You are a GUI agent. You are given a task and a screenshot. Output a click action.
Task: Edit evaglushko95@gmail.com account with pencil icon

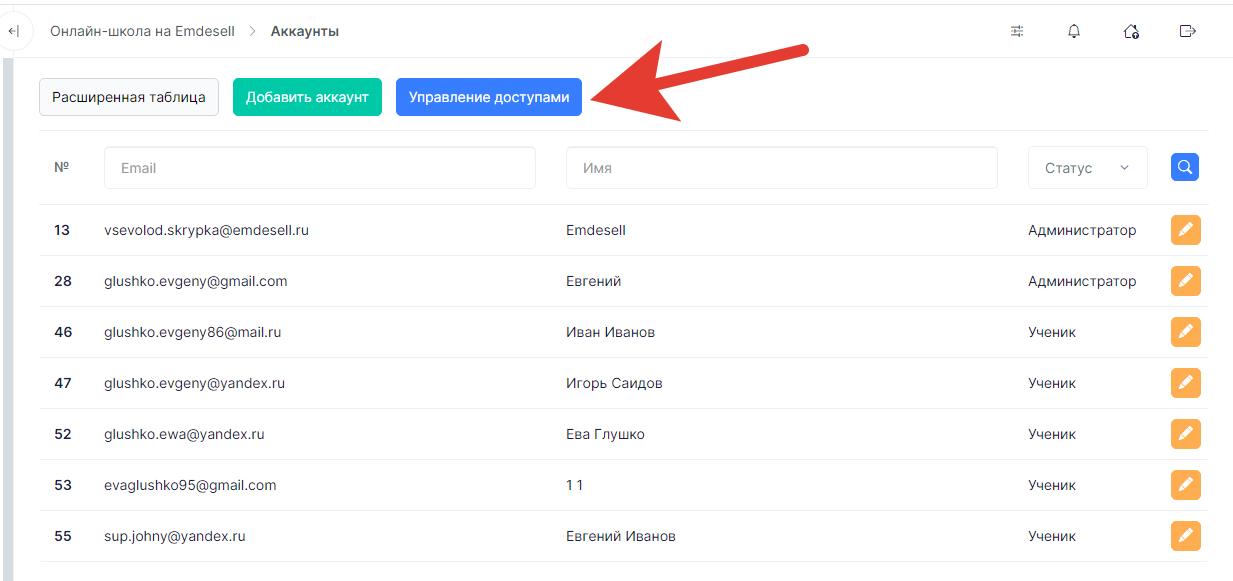click(x=1186, y=485)
